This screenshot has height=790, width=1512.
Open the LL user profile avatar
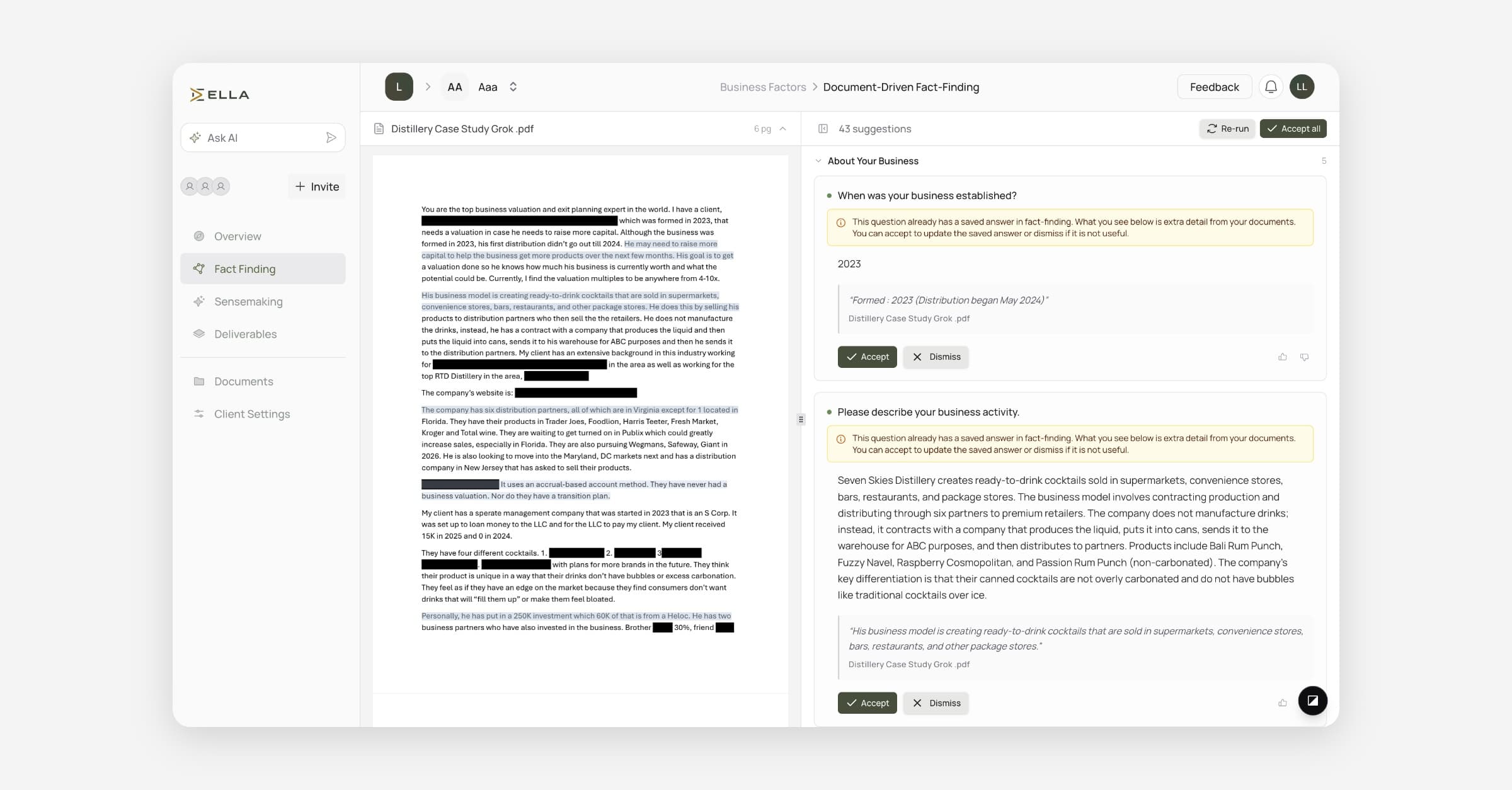tap(1302, 87)
